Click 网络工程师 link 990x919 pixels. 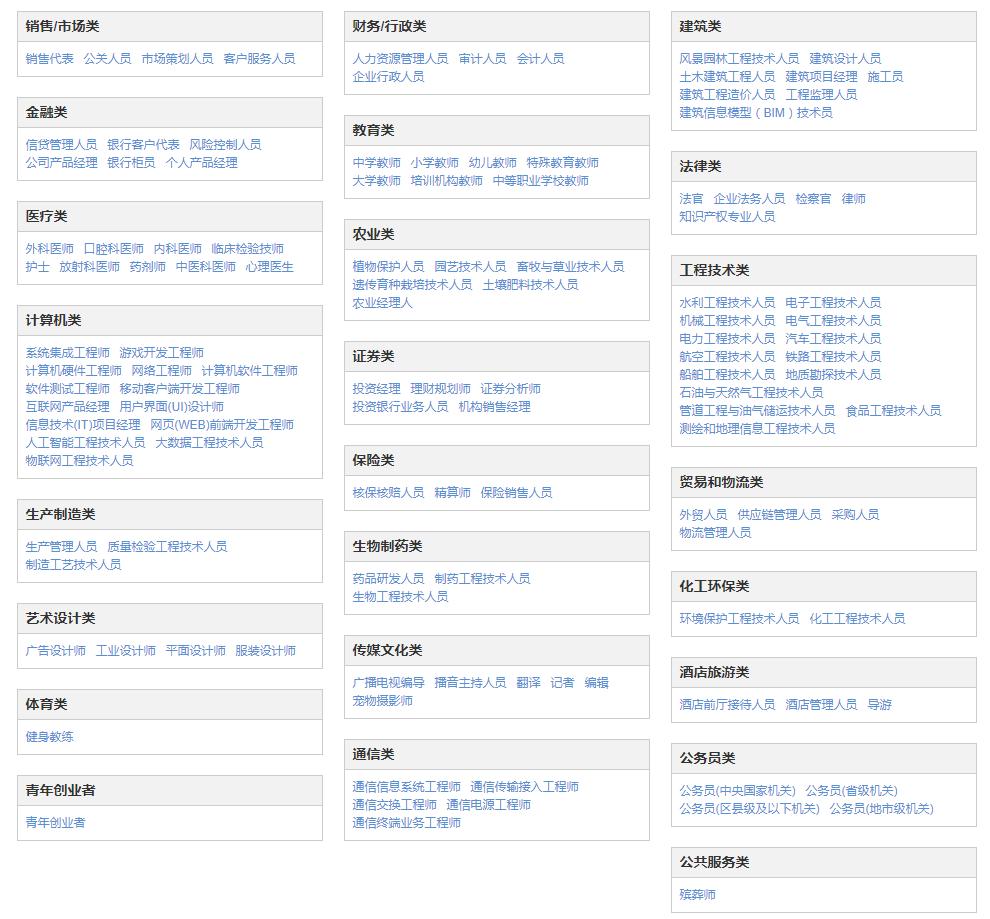162,371
